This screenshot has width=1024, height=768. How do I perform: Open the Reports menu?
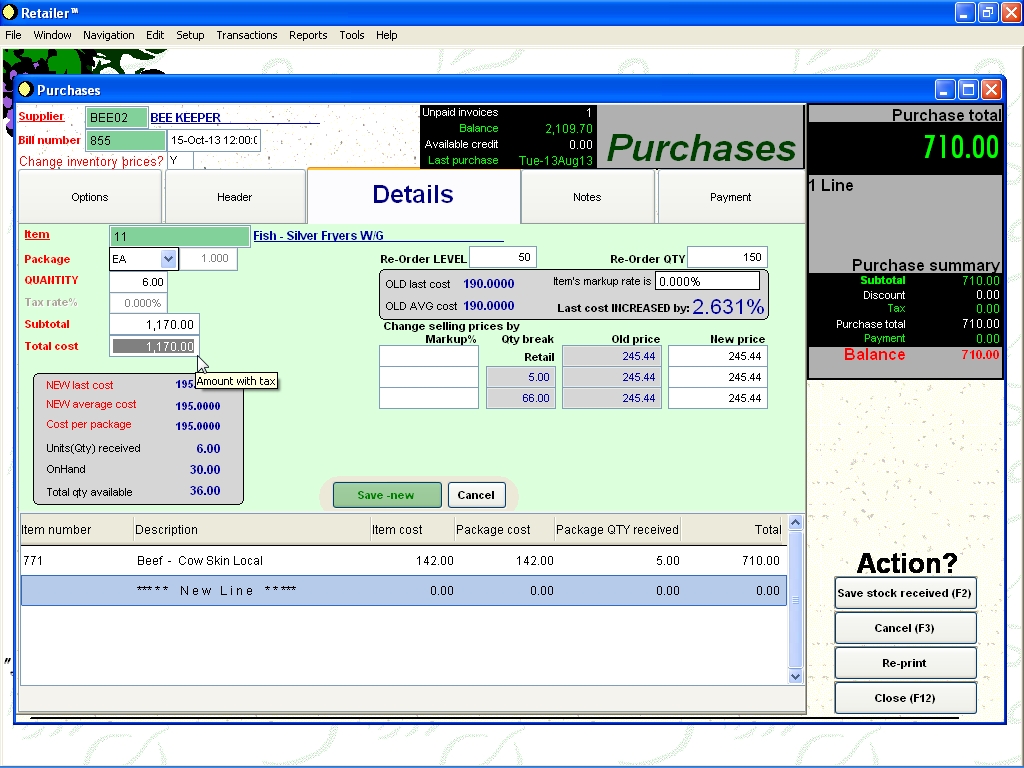tap(308, 35)
